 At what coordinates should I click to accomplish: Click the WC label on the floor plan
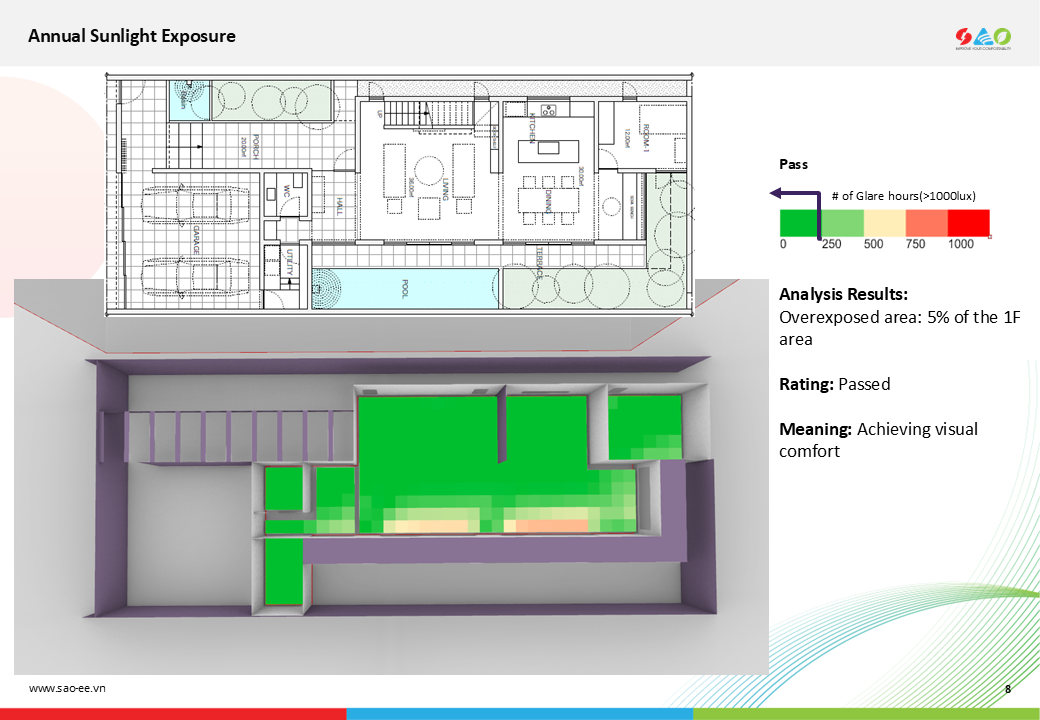click(x=287, y=191)
